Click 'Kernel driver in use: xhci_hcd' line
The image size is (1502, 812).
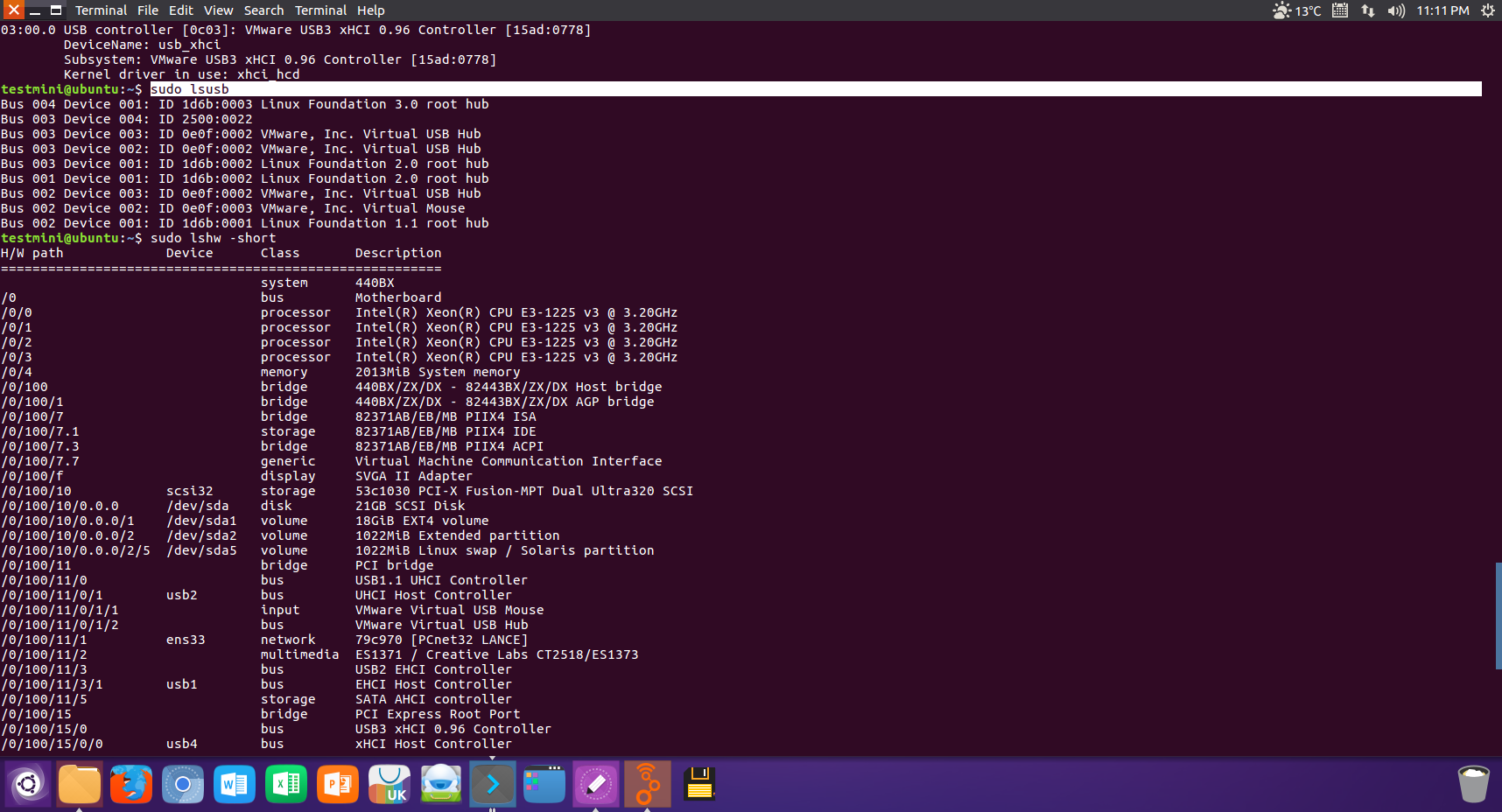[182, 74]
